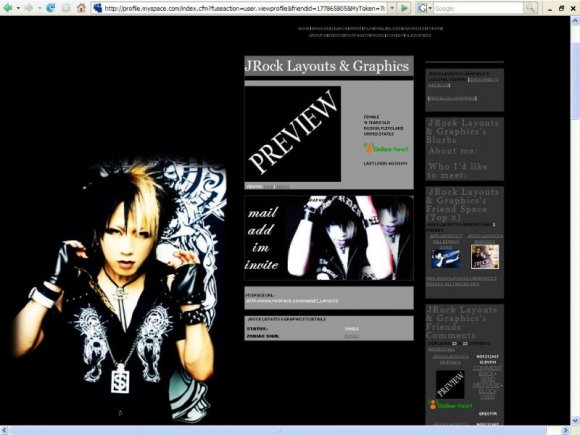Click the MySpace site icon in address bar
The height and width of the screenshot is (435, 580).
point(98,8)
